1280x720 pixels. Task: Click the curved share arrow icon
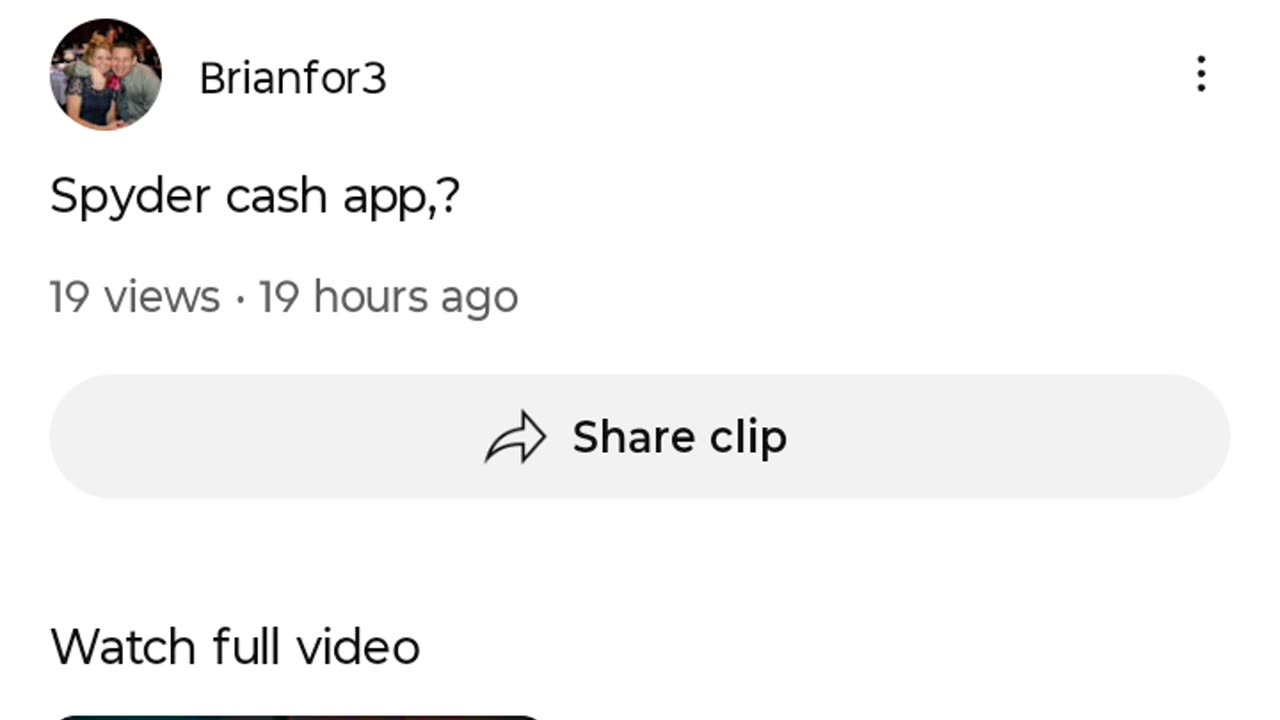(x=515, y=438)
